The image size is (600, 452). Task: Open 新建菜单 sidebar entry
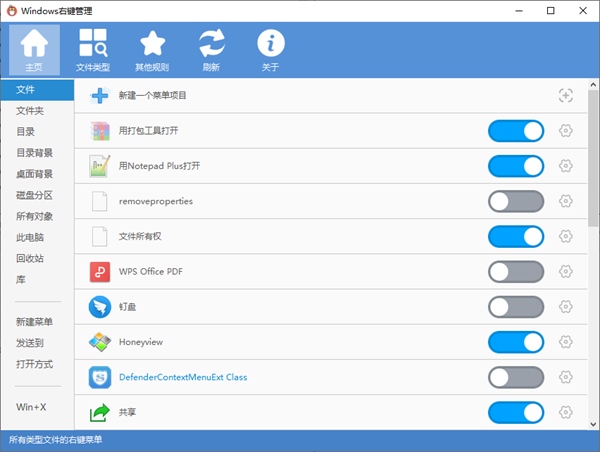click(x=38, y=322)
